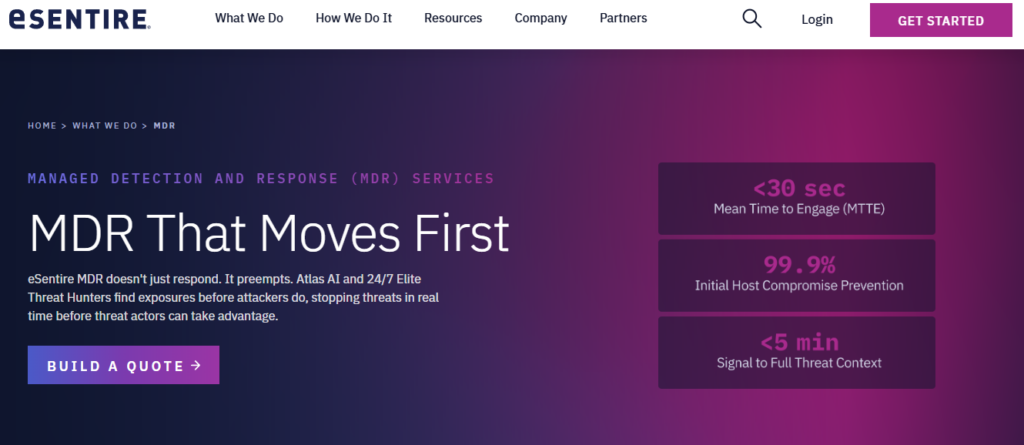Viewport: 1024px width, 445px height.
Task: Select the MDR breadcrumb
Action: pyautogui.click(x=164, y=125)
